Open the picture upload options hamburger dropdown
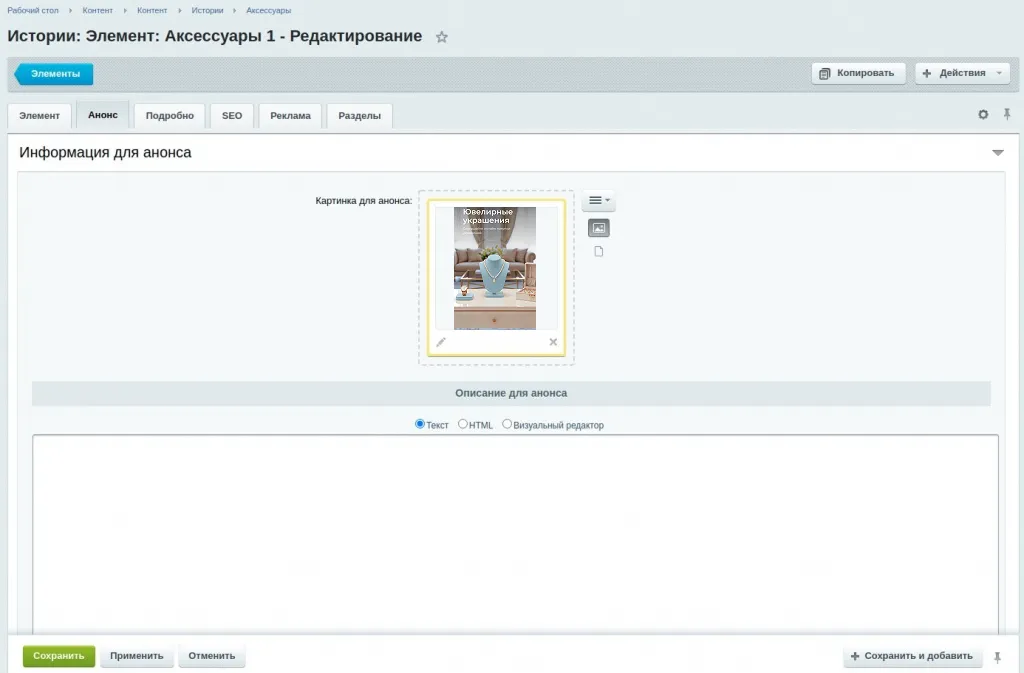The height and width of the screenshot is (673, 1024). (598, 201)
